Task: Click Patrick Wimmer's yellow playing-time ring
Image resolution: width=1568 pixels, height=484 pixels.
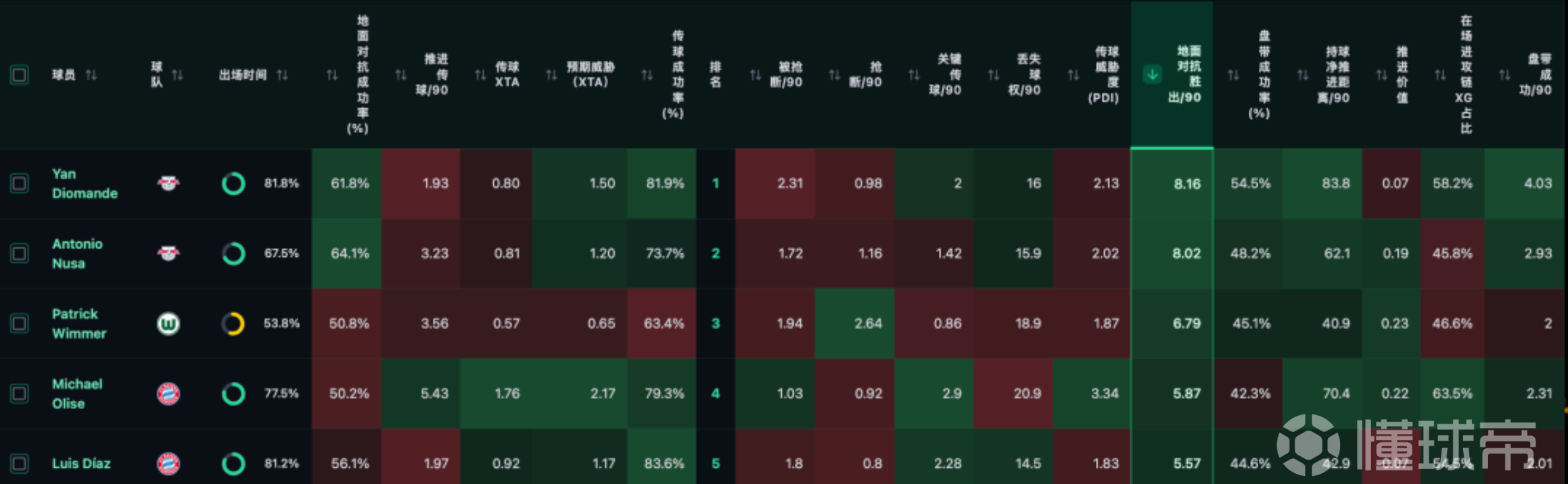Action: click(233, 324)
